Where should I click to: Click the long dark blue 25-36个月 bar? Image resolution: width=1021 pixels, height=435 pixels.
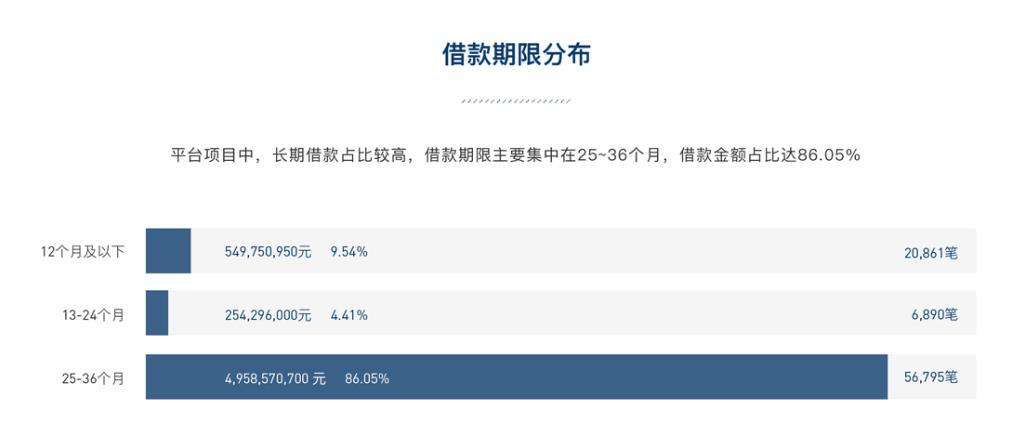(x=516, y=377)
